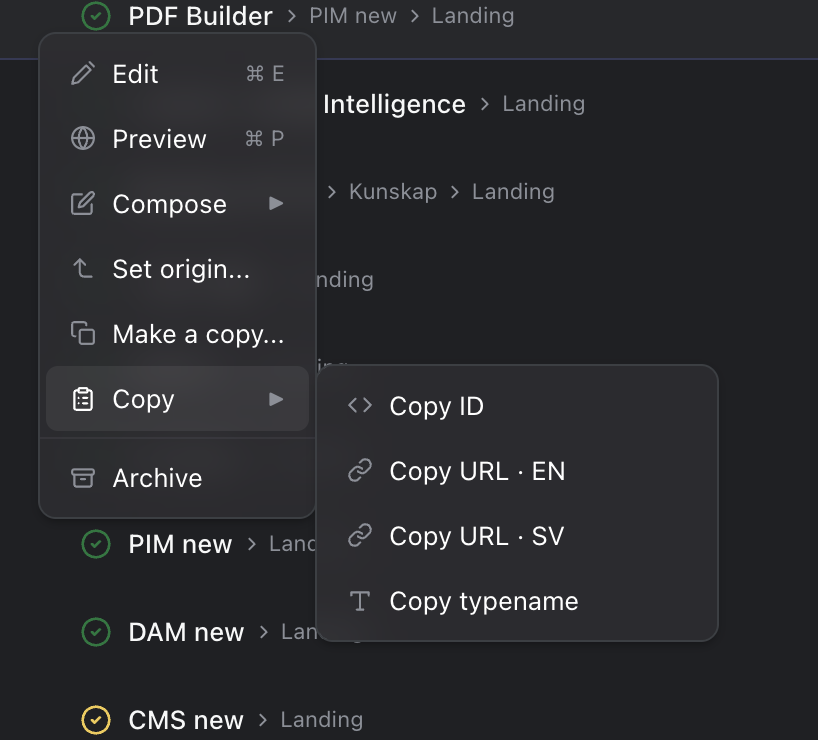Select Copy typename in the submenu
The height and width of the screenshot is (740, 818).
517,601
